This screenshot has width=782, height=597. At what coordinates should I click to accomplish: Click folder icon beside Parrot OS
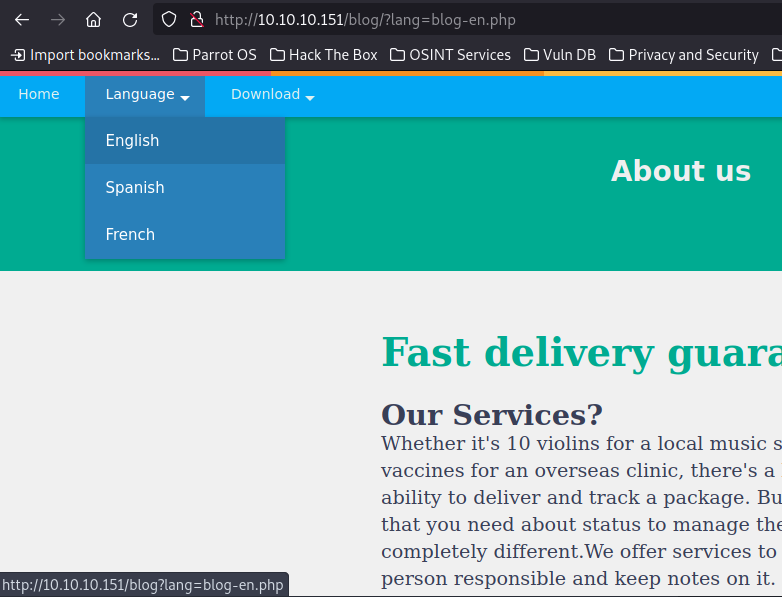coord(180,55)
